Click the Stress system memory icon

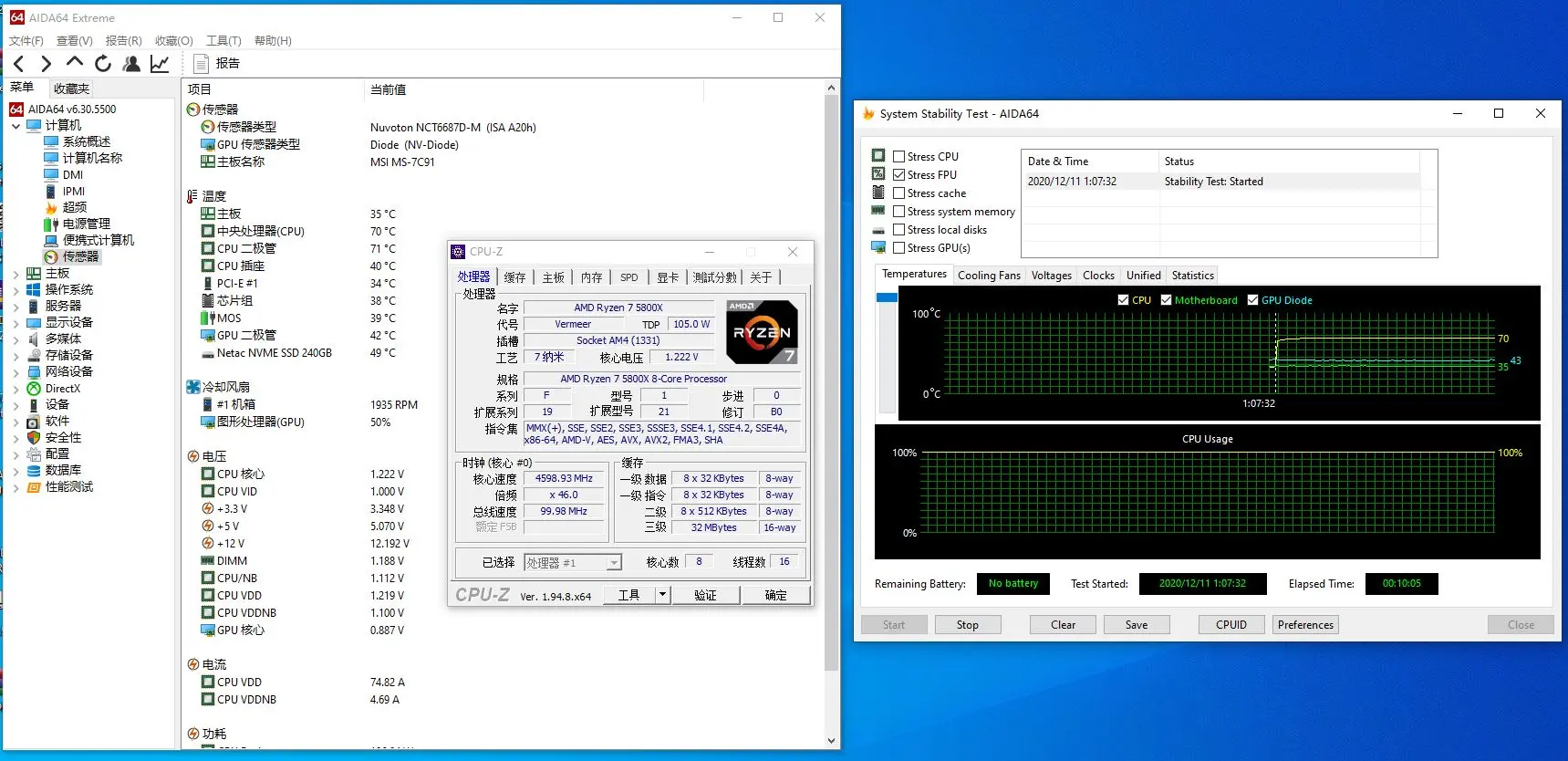[878, 211]
